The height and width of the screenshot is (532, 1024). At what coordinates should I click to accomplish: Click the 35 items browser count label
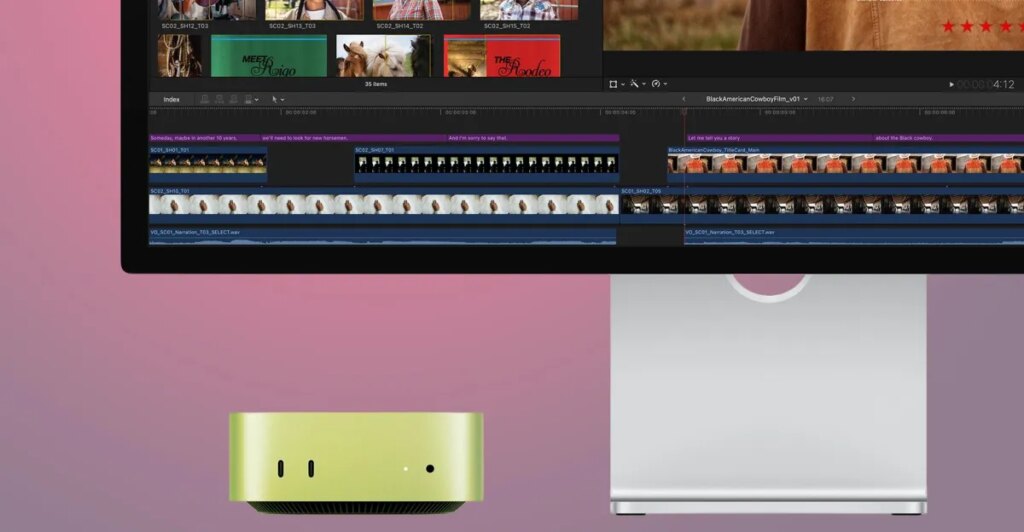coord(376,84)
